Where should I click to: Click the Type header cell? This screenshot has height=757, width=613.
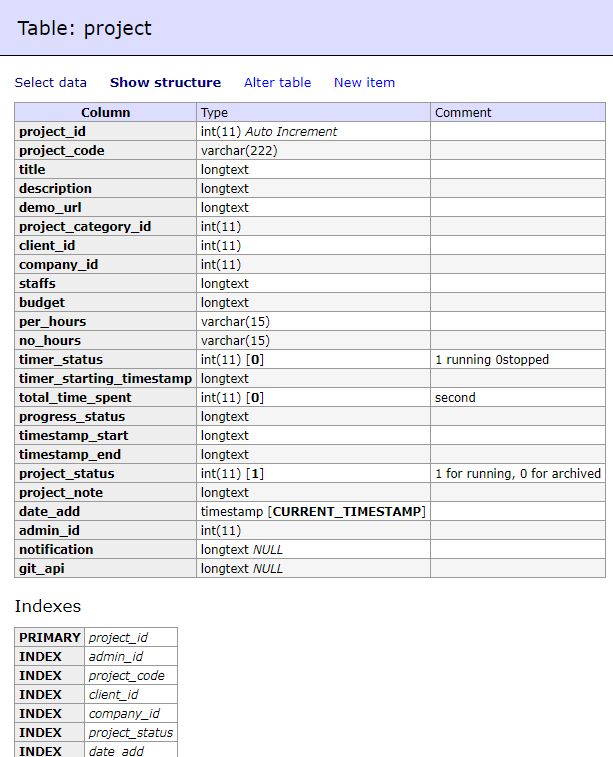pyautogui.click(x=313, y=112)
